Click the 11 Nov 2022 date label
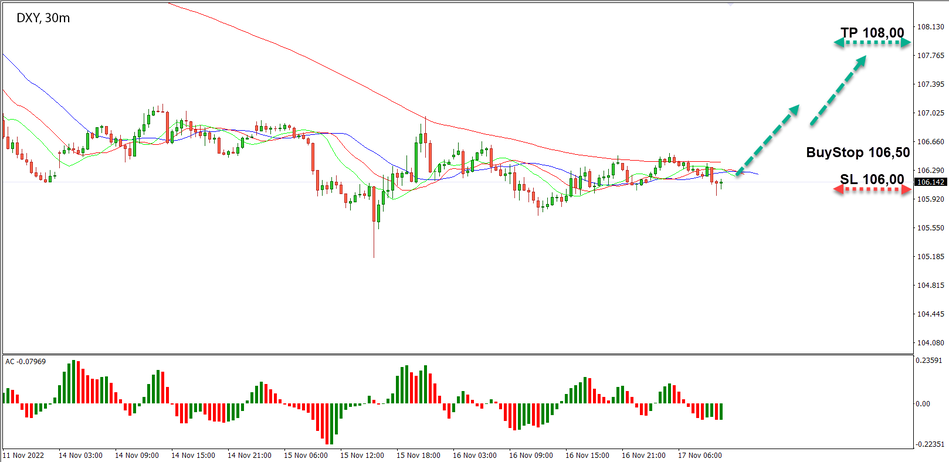 [24, 455]
